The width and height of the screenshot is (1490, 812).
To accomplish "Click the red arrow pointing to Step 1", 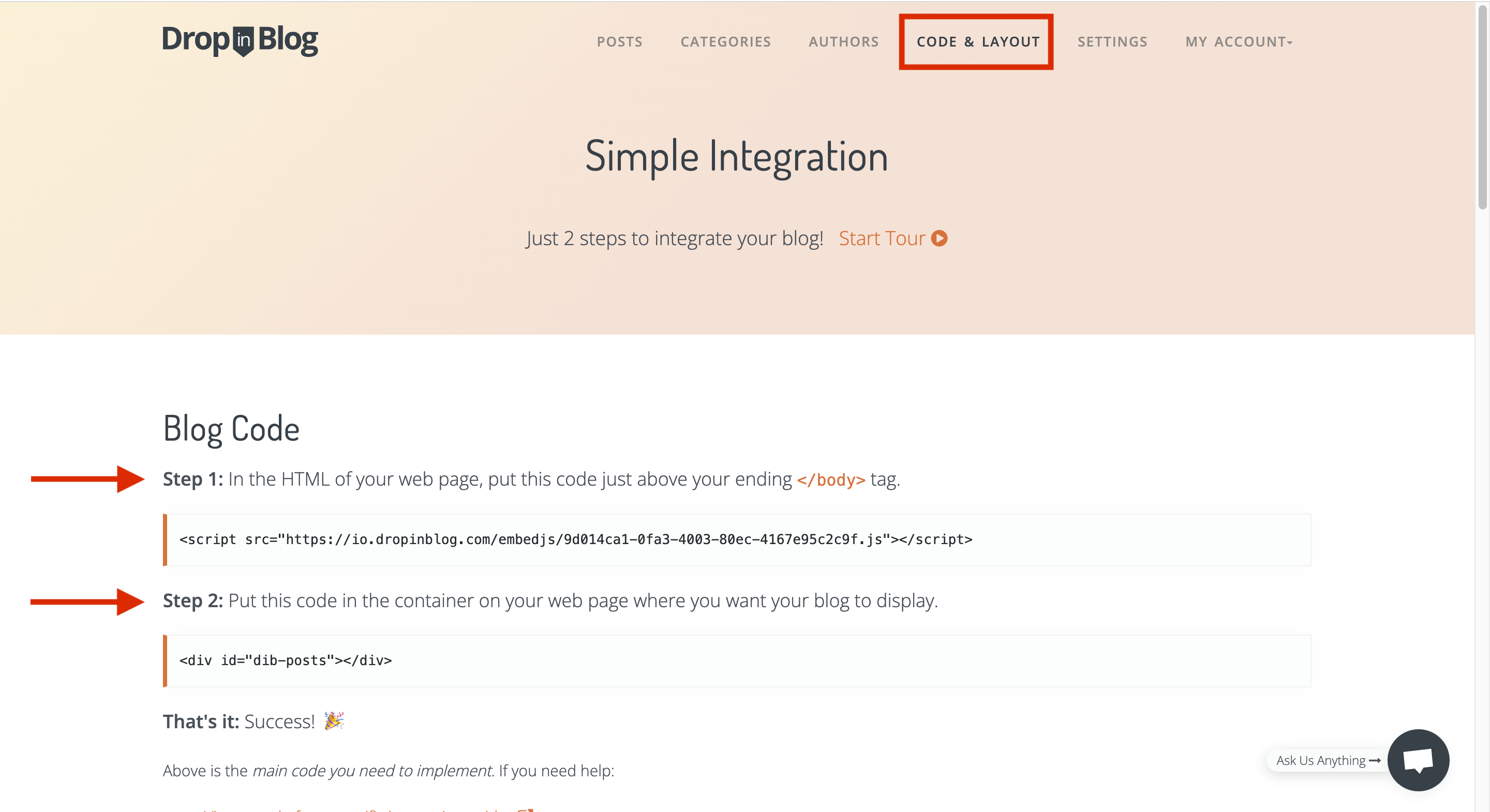I will pyautogui.click(x=87, y=479).
